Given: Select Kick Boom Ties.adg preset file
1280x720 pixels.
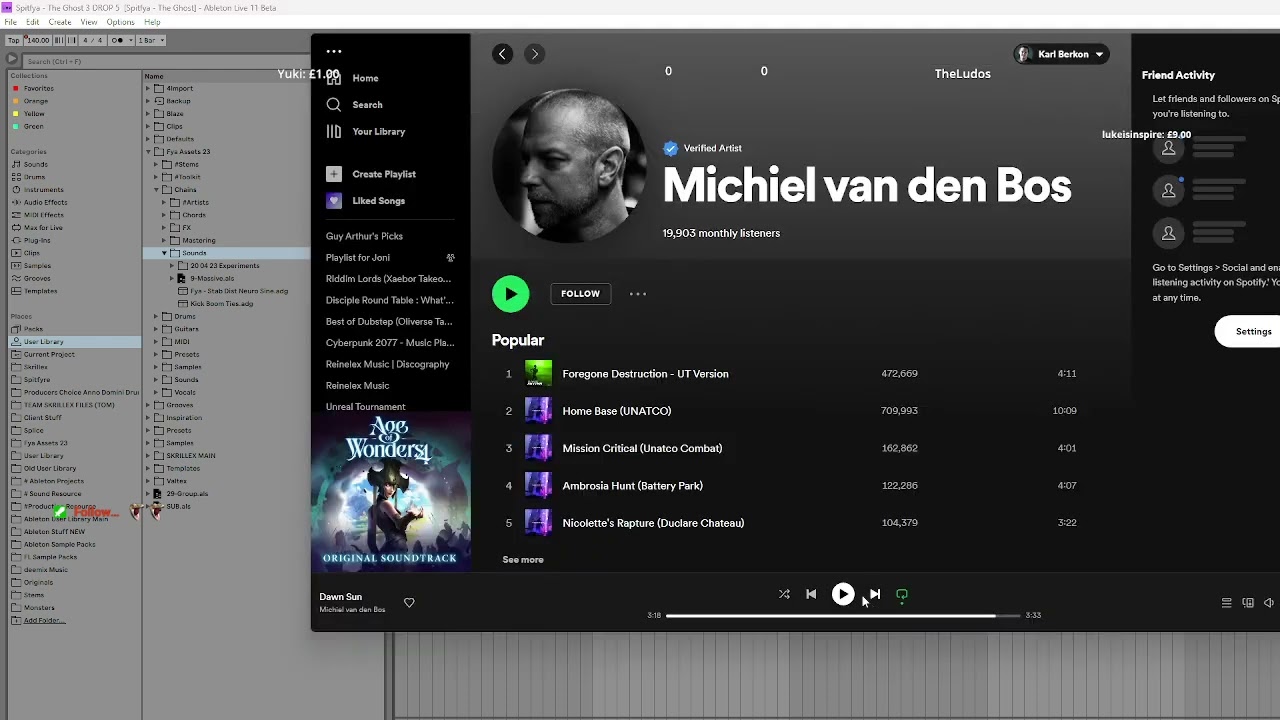Looking at the screenshot, I should [x=221, y=304].
